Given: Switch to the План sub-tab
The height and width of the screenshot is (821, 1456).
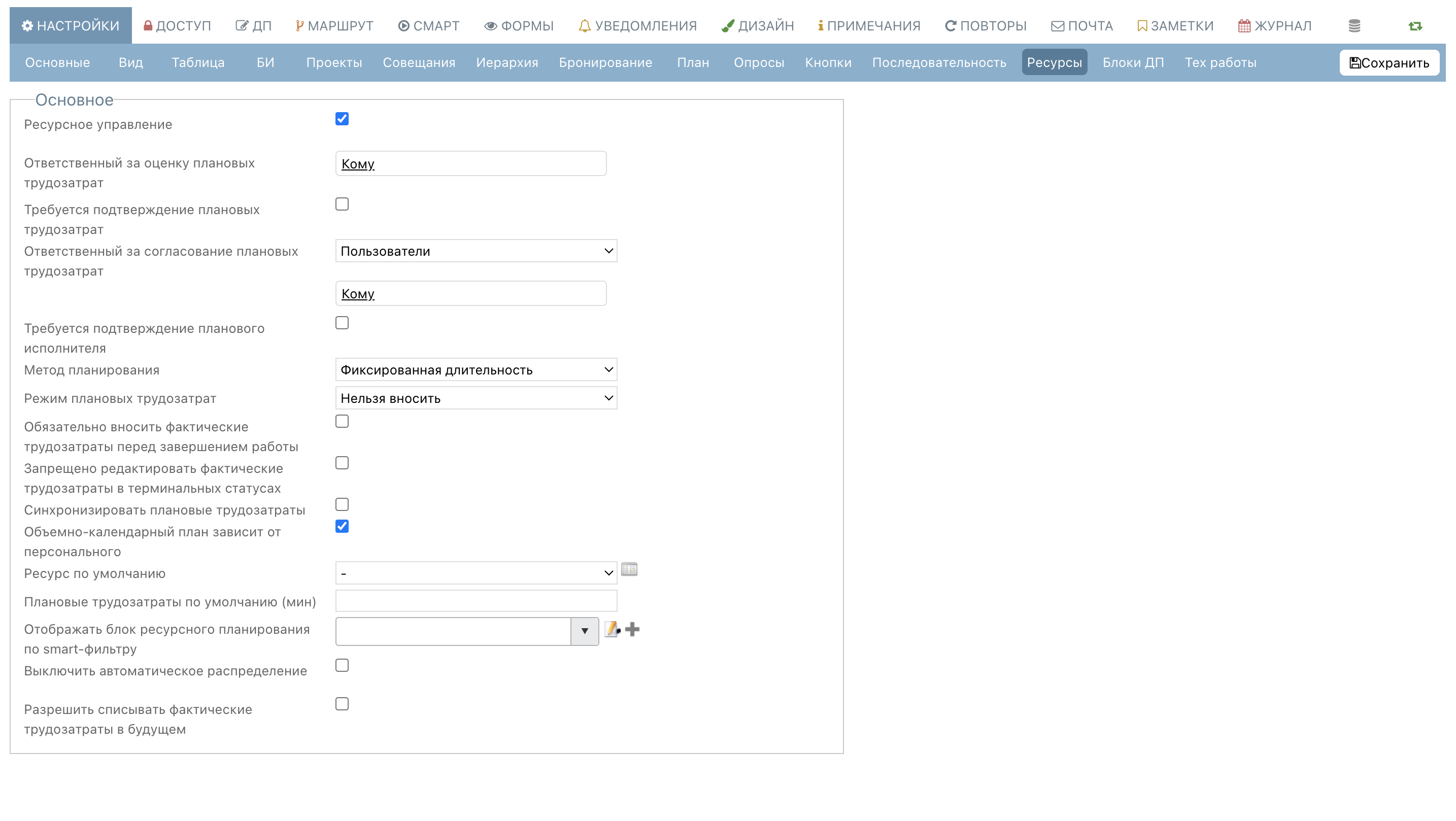Looking at the screenshot, I should coord(693,63).
